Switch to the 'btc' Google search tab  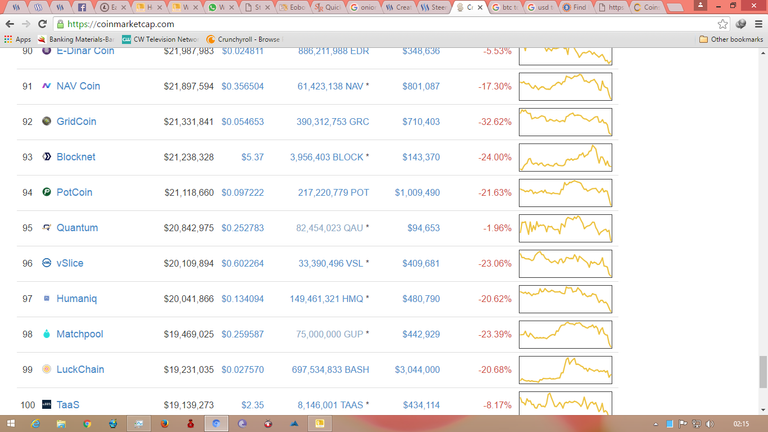click(504, 7)
